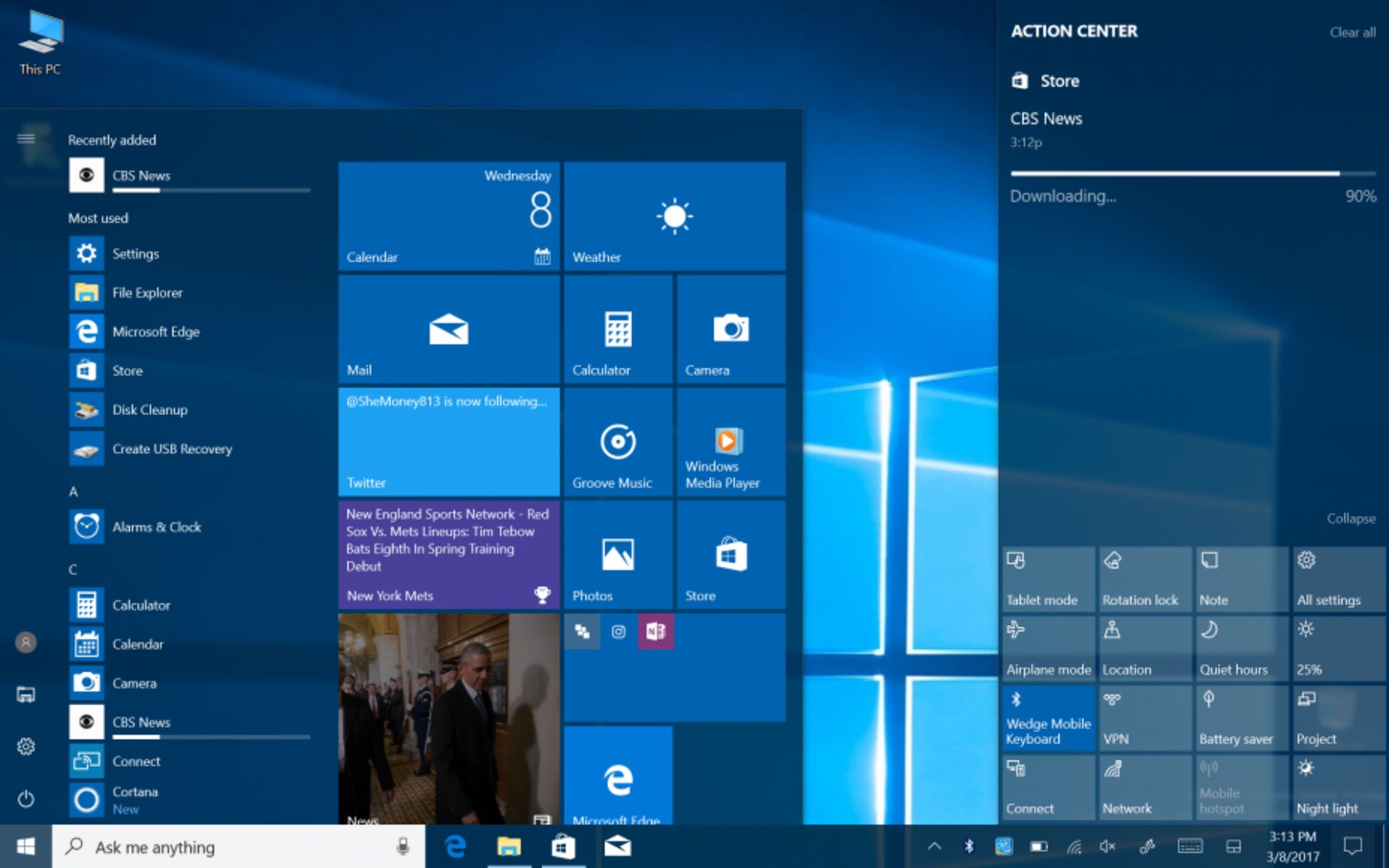Collapse the quick actions panel
The width and height of the screenshot is (1389, 868).
click(x=1351, y=519)
